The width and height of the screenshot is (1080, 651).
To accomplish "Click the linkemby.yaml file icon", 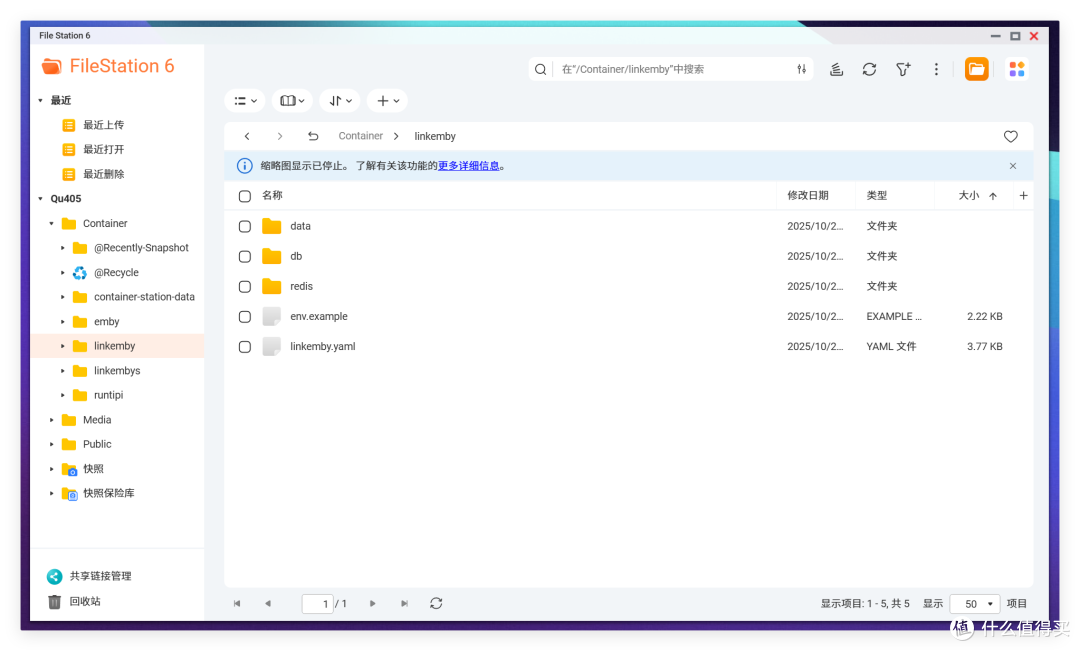I will (x=271, y=347).
